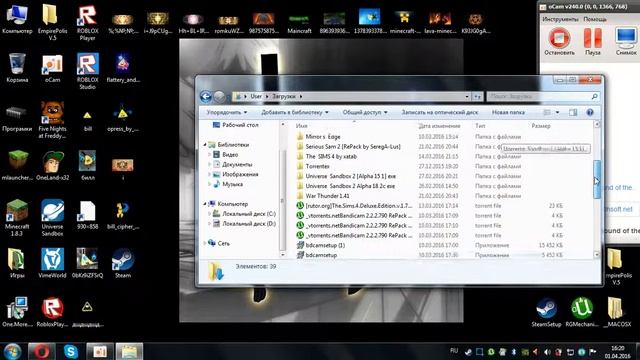The width and height of the screenshot is (640, 360).
Task: Open the oCam Инструменты menu
Action: 560,19
